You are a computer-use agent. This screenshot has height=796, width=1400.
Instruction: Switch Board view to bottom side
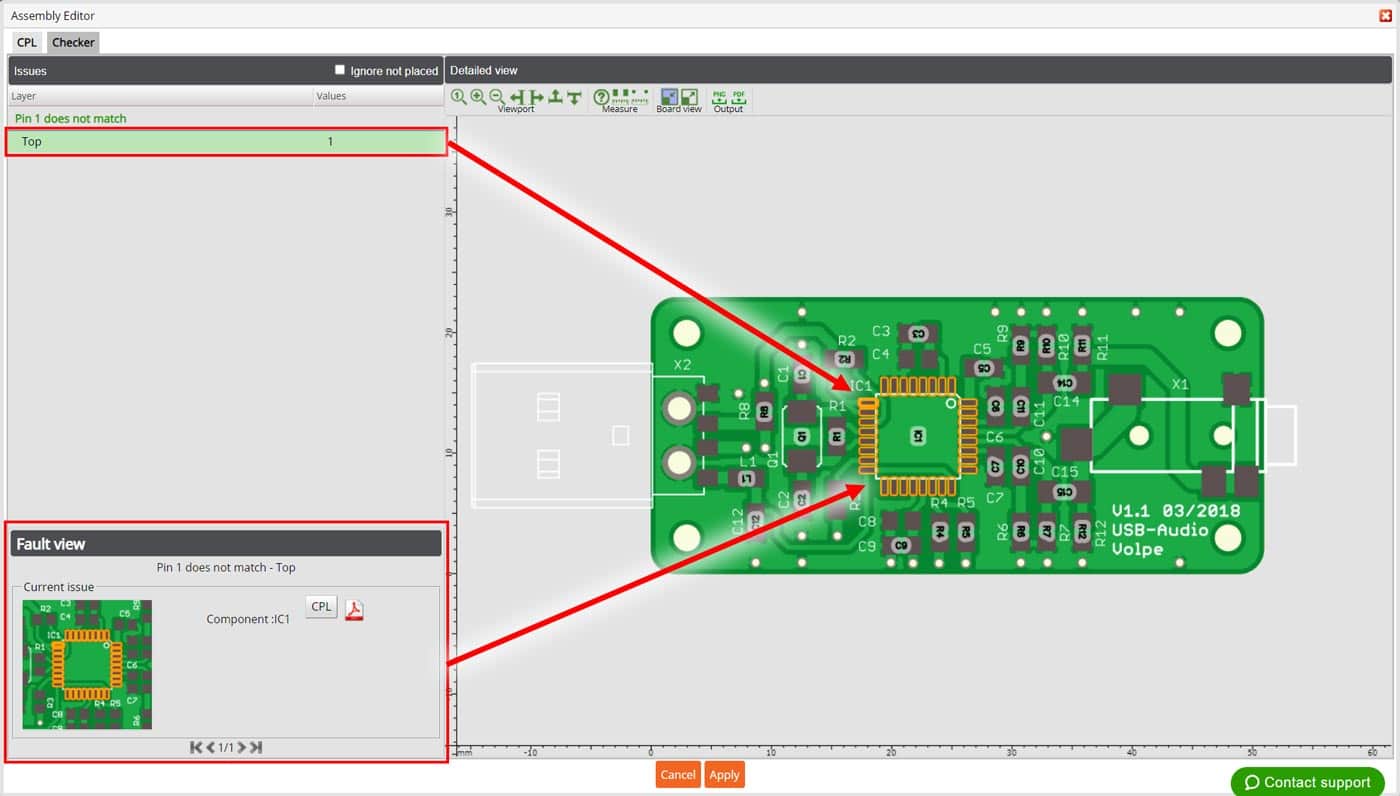(689, 95)
